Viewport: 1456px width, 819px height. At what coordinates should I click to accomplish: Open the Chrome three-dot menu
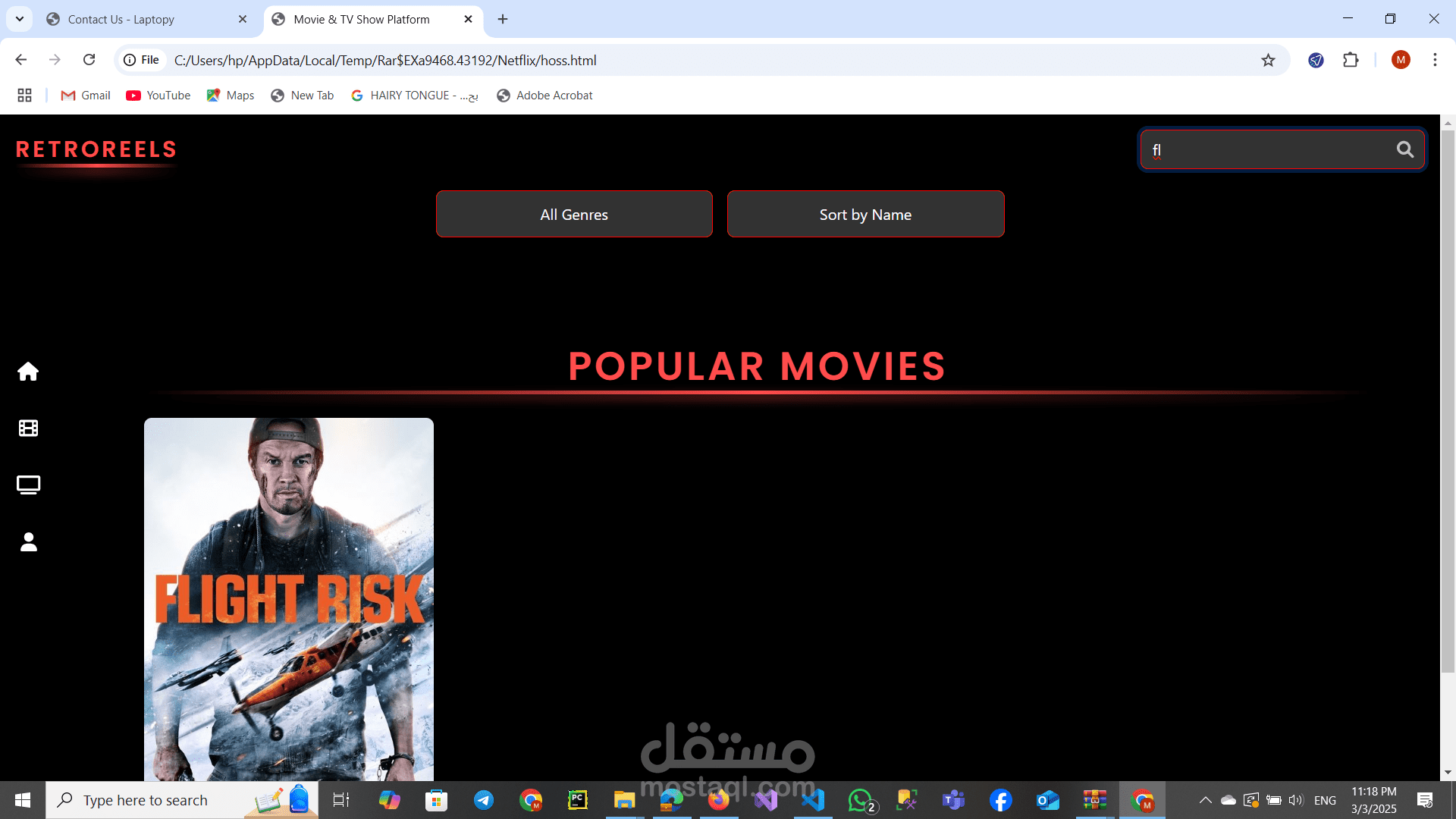tap(1435, 60)
